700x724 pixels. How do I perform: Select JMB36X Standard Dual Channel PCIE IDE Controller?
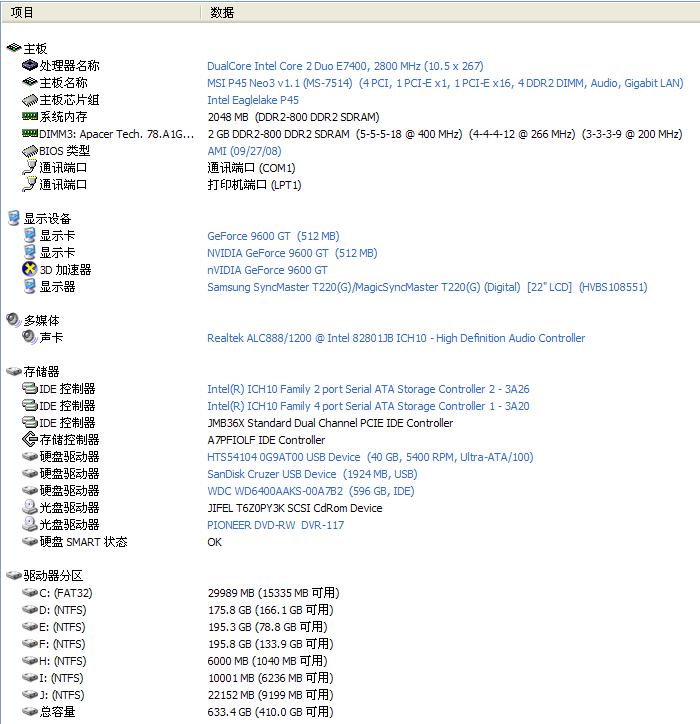coord(330,423)
